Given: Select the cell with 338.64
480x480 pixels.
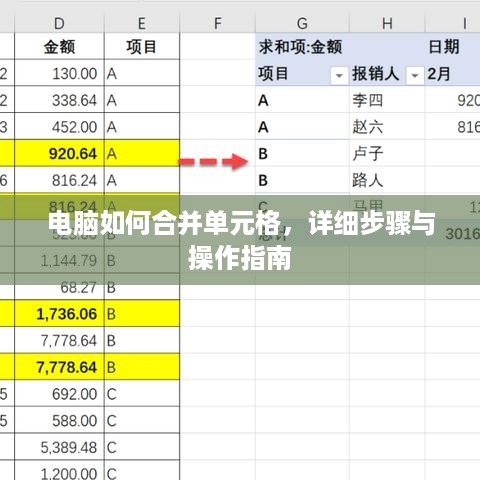Looking at the screenshot, I should point(59,100).
